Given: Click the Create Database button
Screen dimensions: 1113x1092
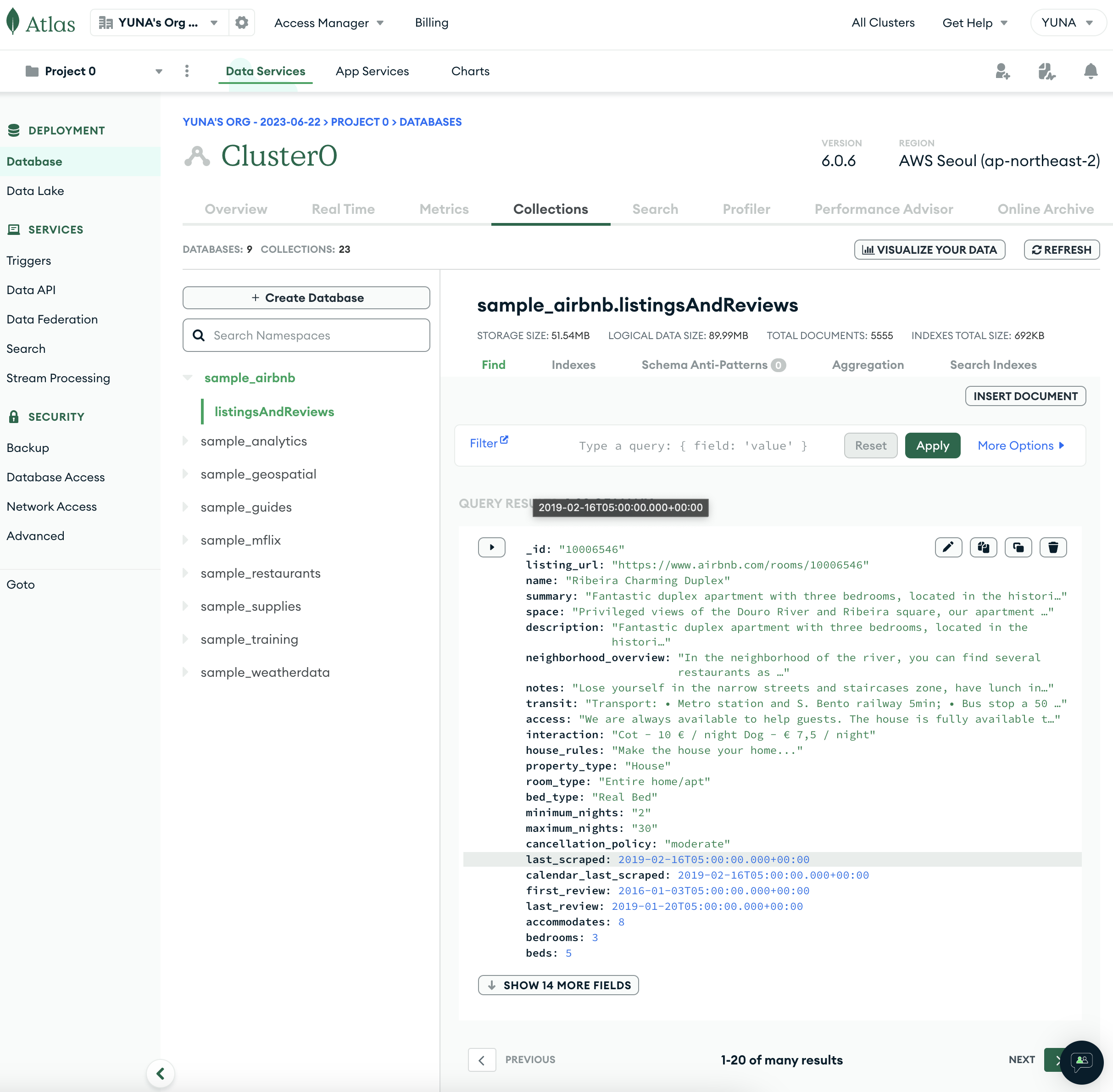Looking at the screenshot, I should [306, 298].
